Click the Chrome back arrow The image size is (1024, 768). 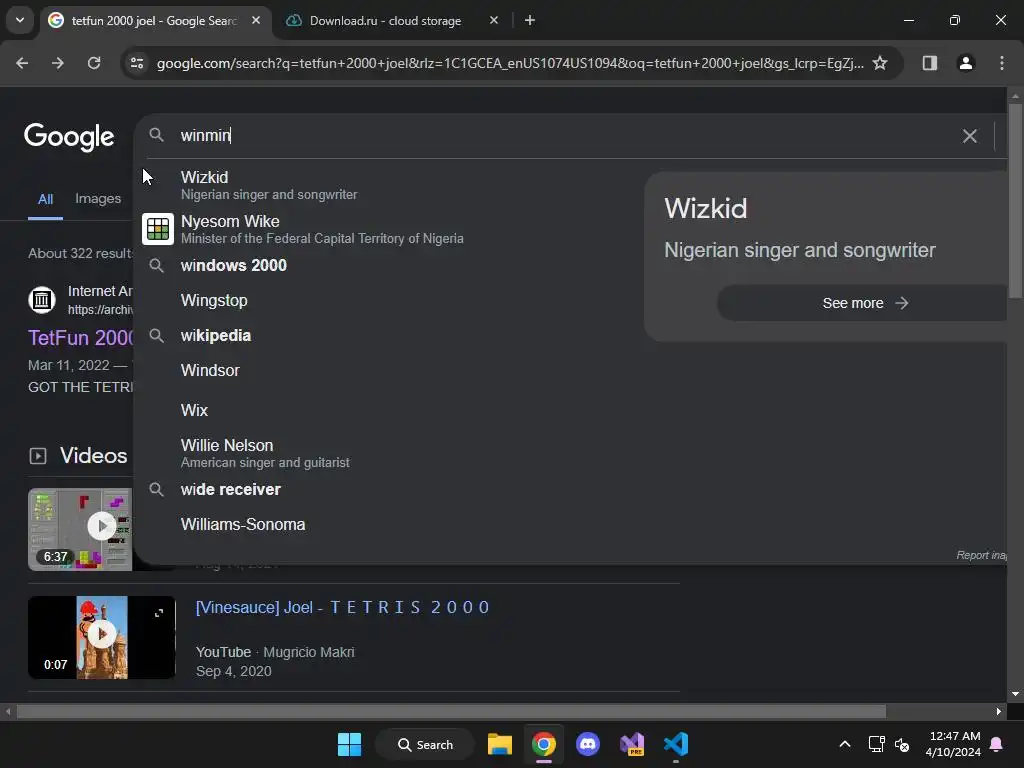pos(22,63)
